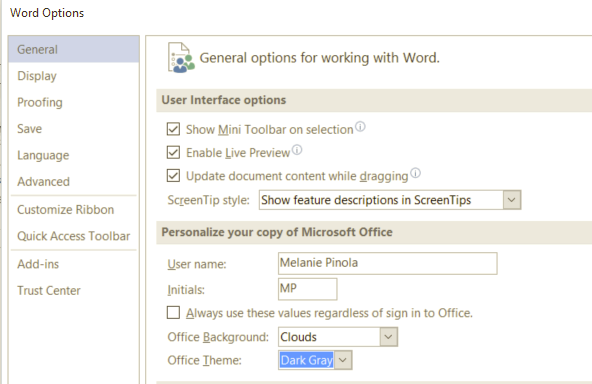Disable Enable Live Preview checkbox
The image size is (592, 384).
pos(173,153)
